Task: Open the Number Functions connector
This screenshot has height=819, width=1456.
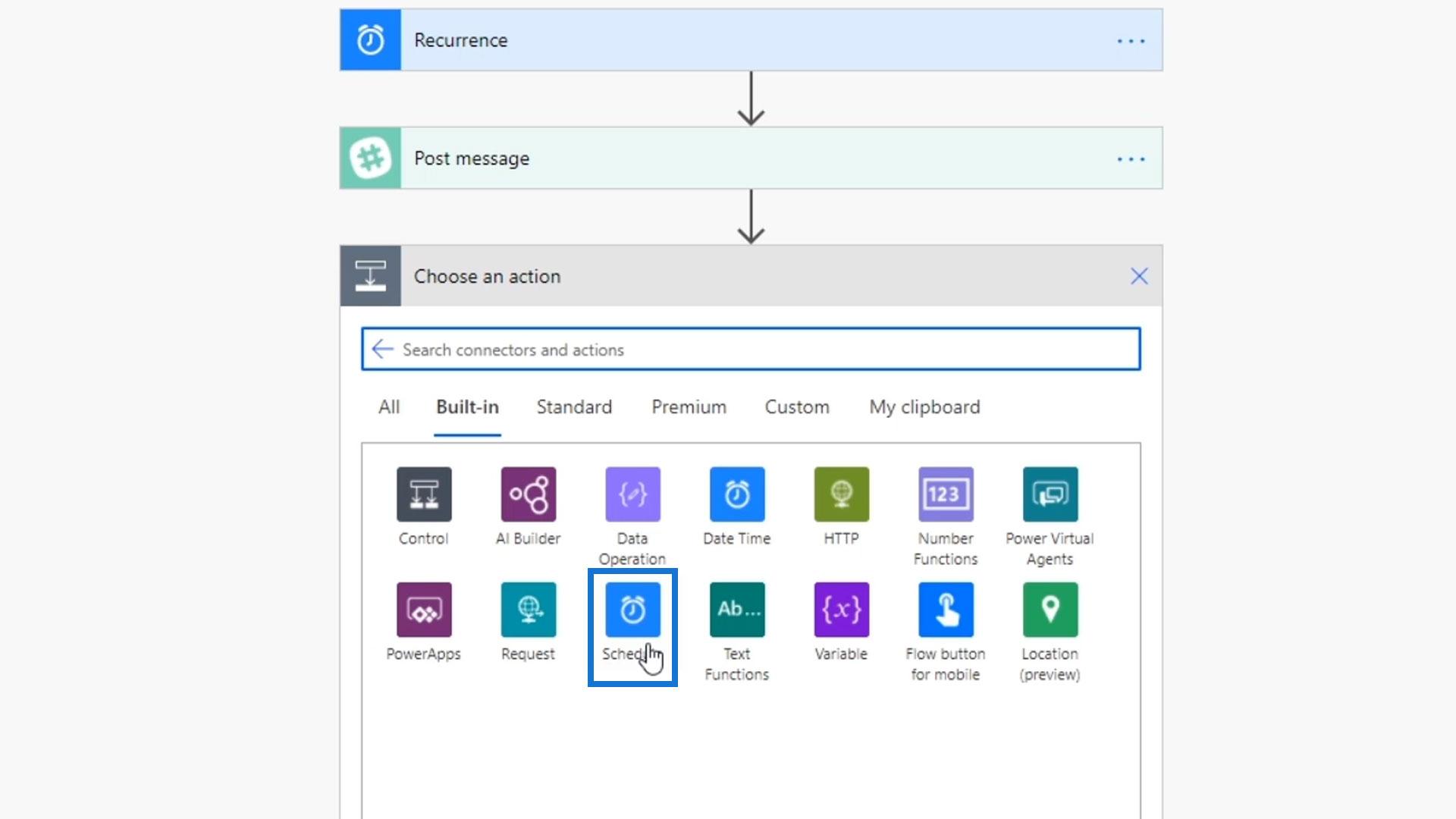Action: [x=946, y=494]
